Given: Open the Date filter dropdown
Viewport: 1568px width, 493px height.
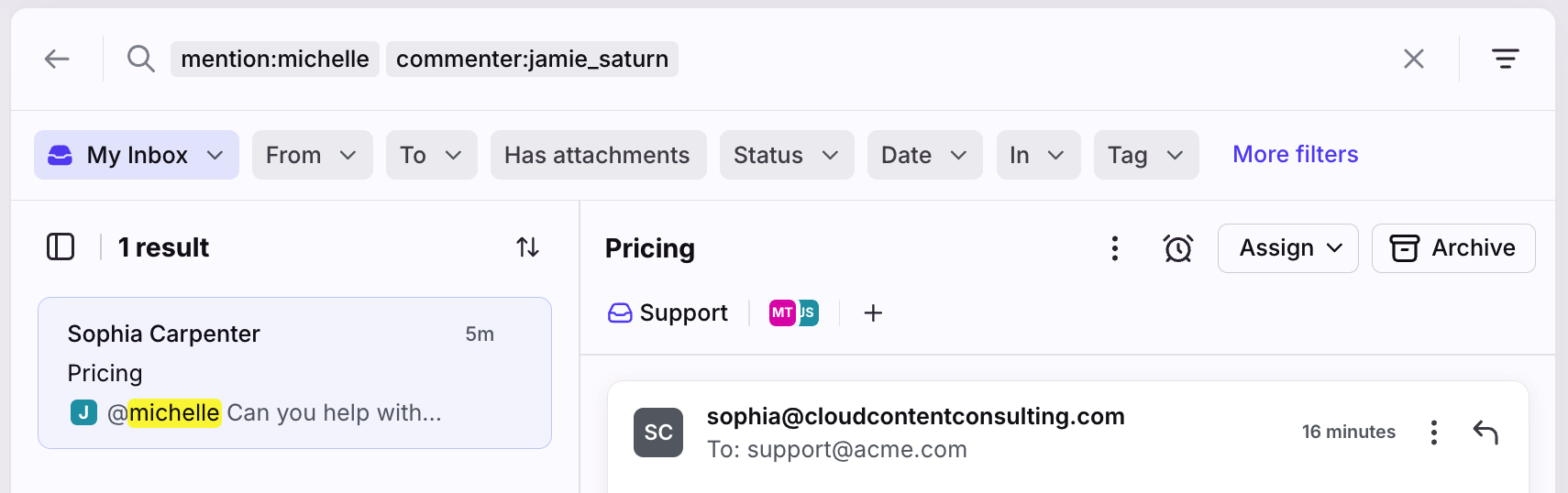Looking at the screenshot, I should click(x=924, y=155).
